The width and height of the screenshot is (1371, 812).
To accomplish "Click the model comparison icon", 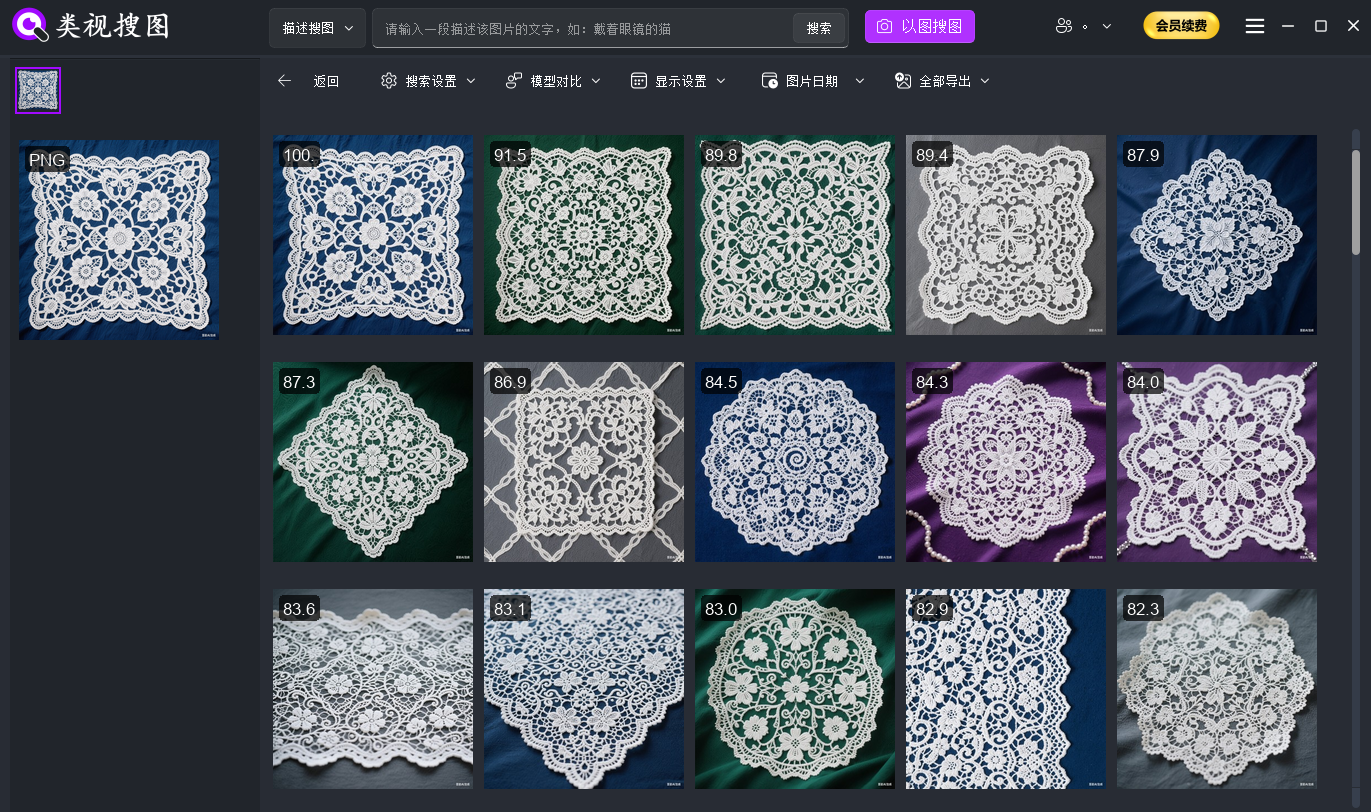I will point(514,81).
